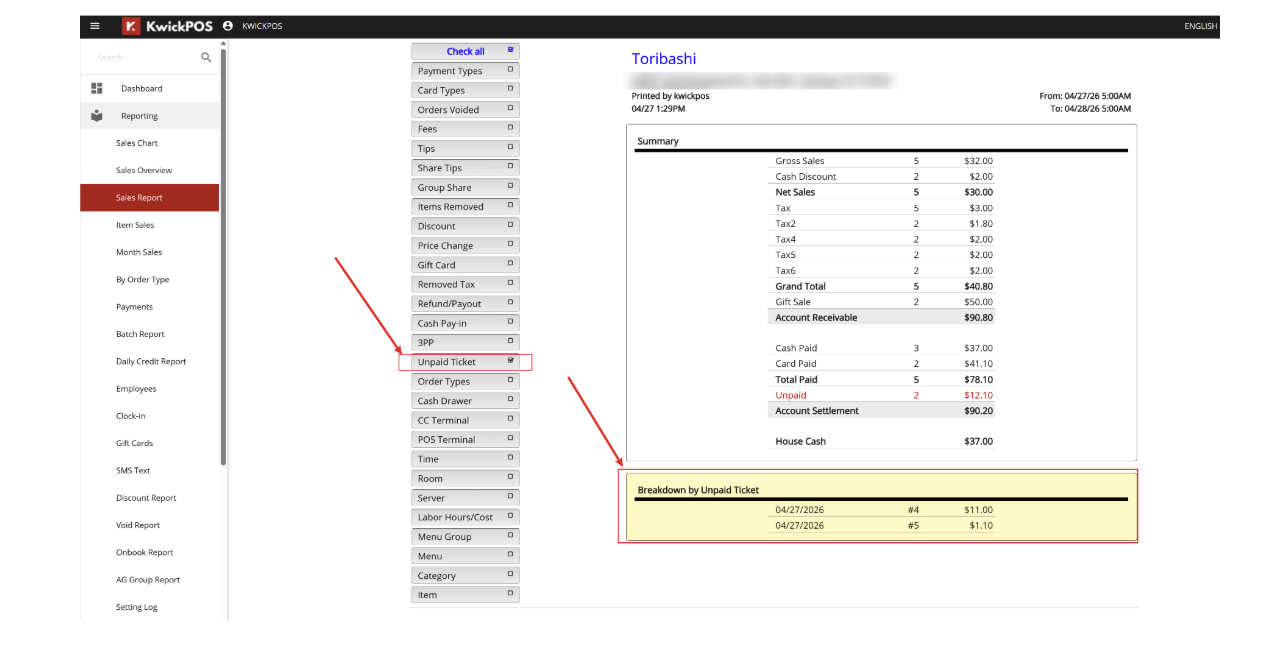Toggle the Check all checkbox

pyautogui.click(x=510, y=50)
